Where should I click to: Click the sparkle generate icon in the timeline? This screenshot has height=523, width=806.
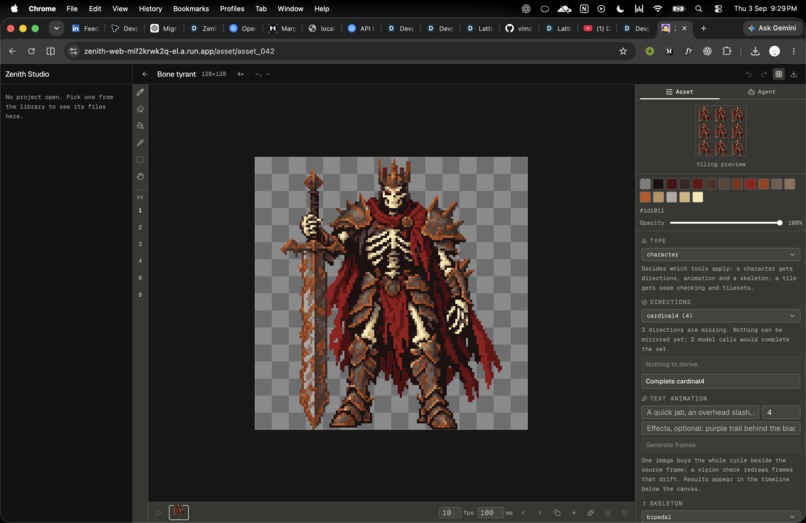591,513
